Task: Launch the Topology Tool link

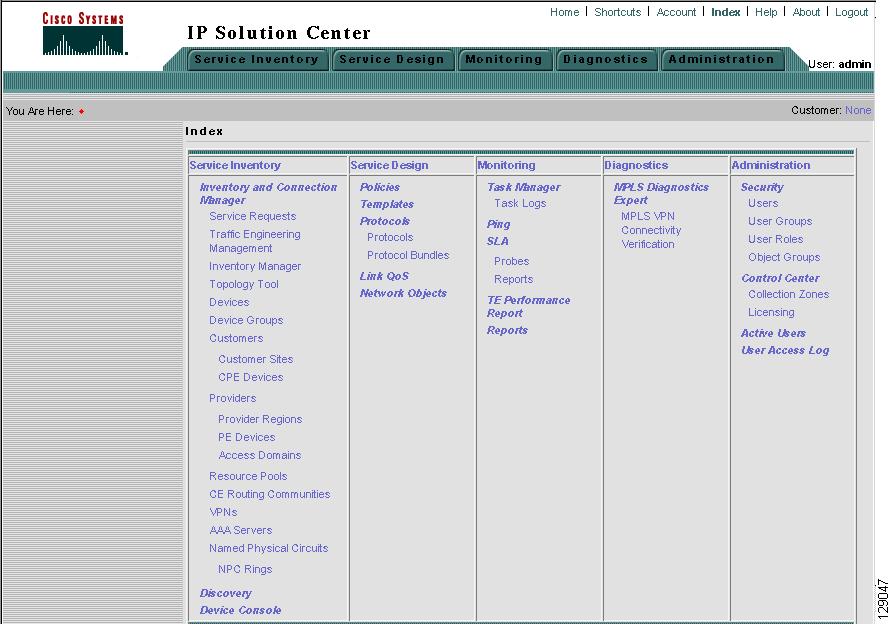Action: coord(243,284)
